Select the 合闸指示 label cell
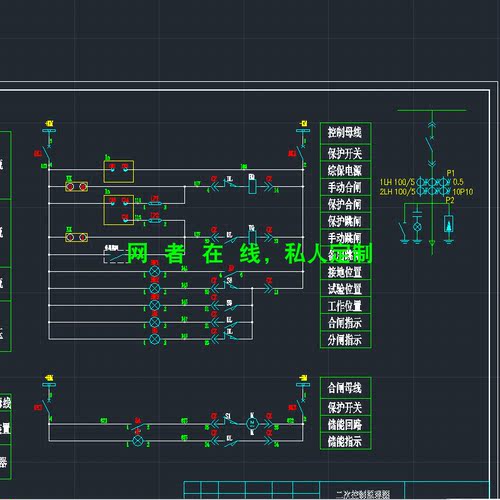The height and width of the screenshot is (500, 500). point(346,323)
